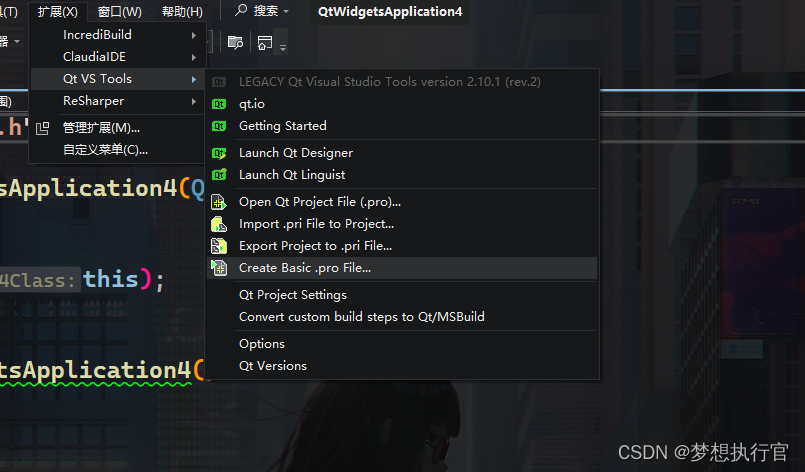This screenshot has height=472, width=805.
Task: Open the 窗口(W) menu
Action: click(x=120, y=11)
